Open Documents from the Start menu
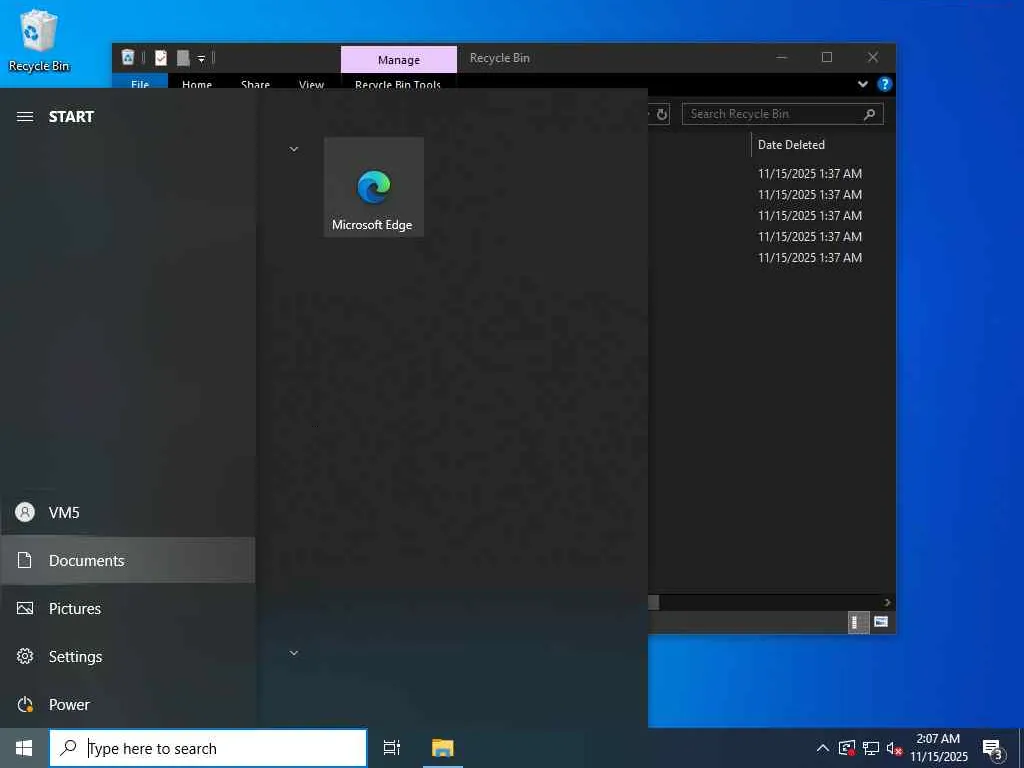Image resolution: width=1024 pixels, height=768 pixels. pos(128,560)
